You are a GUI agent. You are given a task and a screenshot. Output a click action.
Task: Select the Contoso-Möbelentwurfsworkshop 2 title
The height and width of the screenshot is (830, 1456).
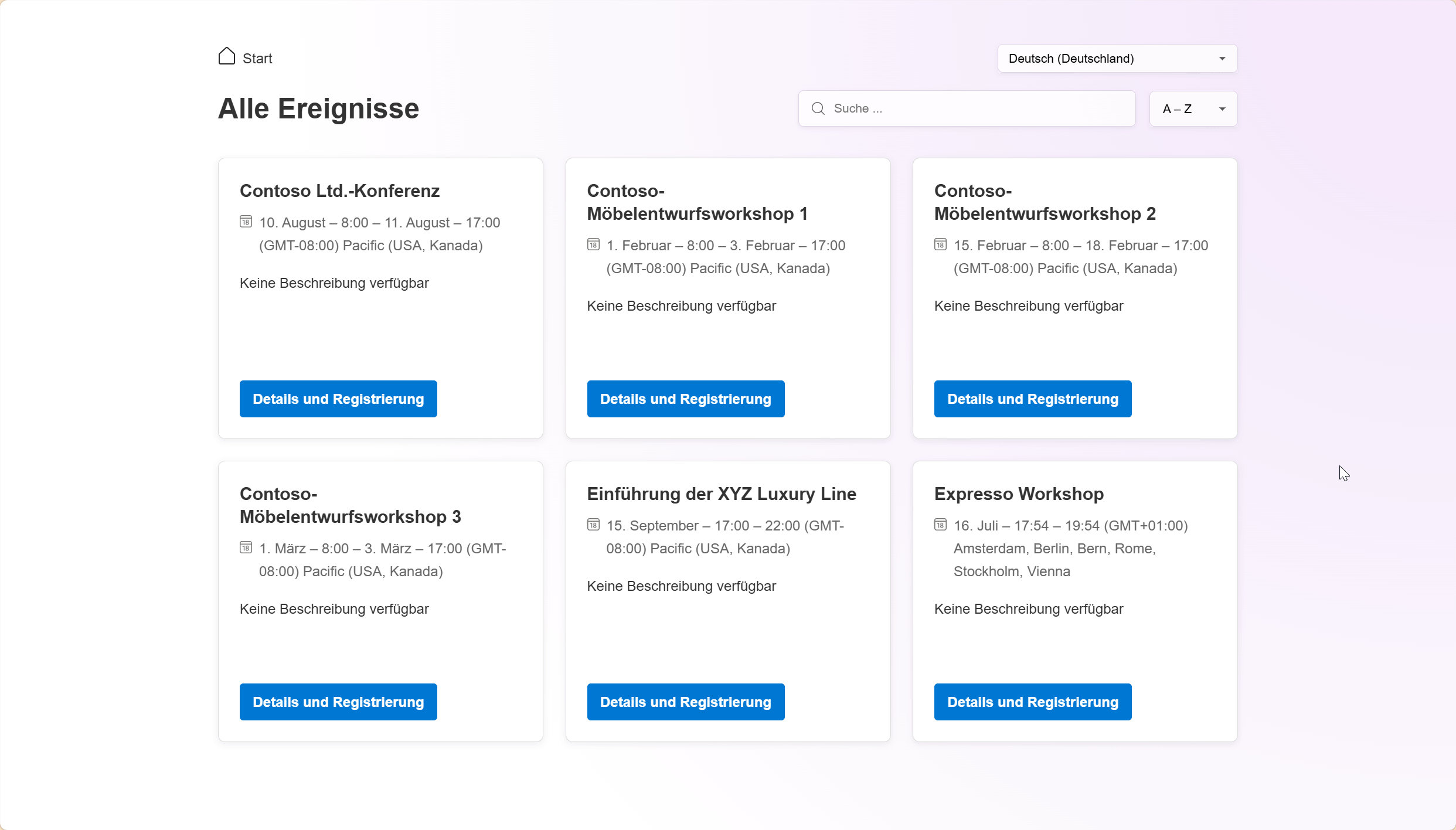(1045, 202)
